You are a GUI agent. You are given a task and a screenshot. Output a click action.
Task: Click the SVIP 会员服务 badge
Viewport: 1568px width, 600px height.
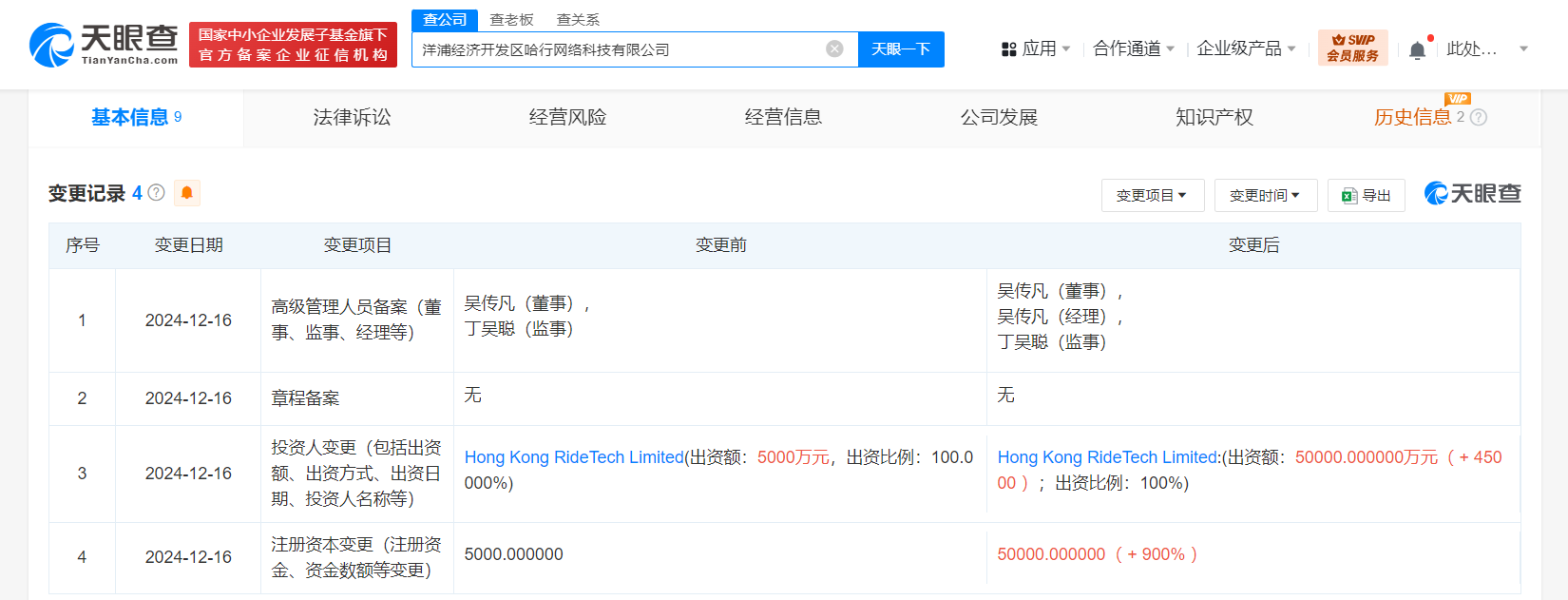point(1352,48)
